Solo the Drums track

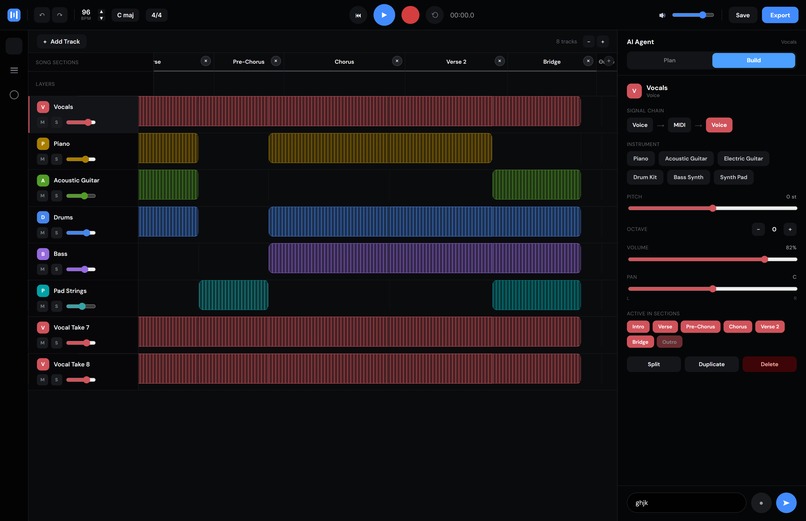56,233
